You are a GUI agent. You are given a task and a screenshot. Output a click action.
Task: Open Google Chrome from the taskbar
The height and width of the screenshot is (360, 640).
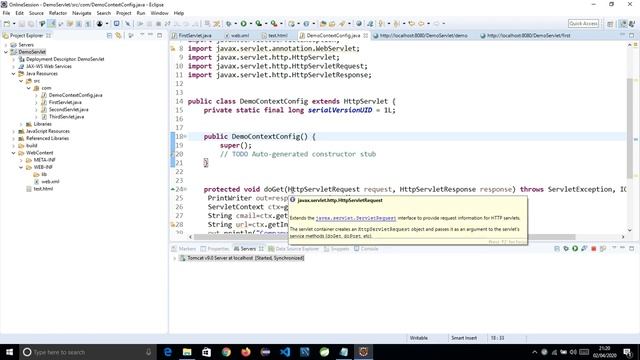tap(226, 352)
